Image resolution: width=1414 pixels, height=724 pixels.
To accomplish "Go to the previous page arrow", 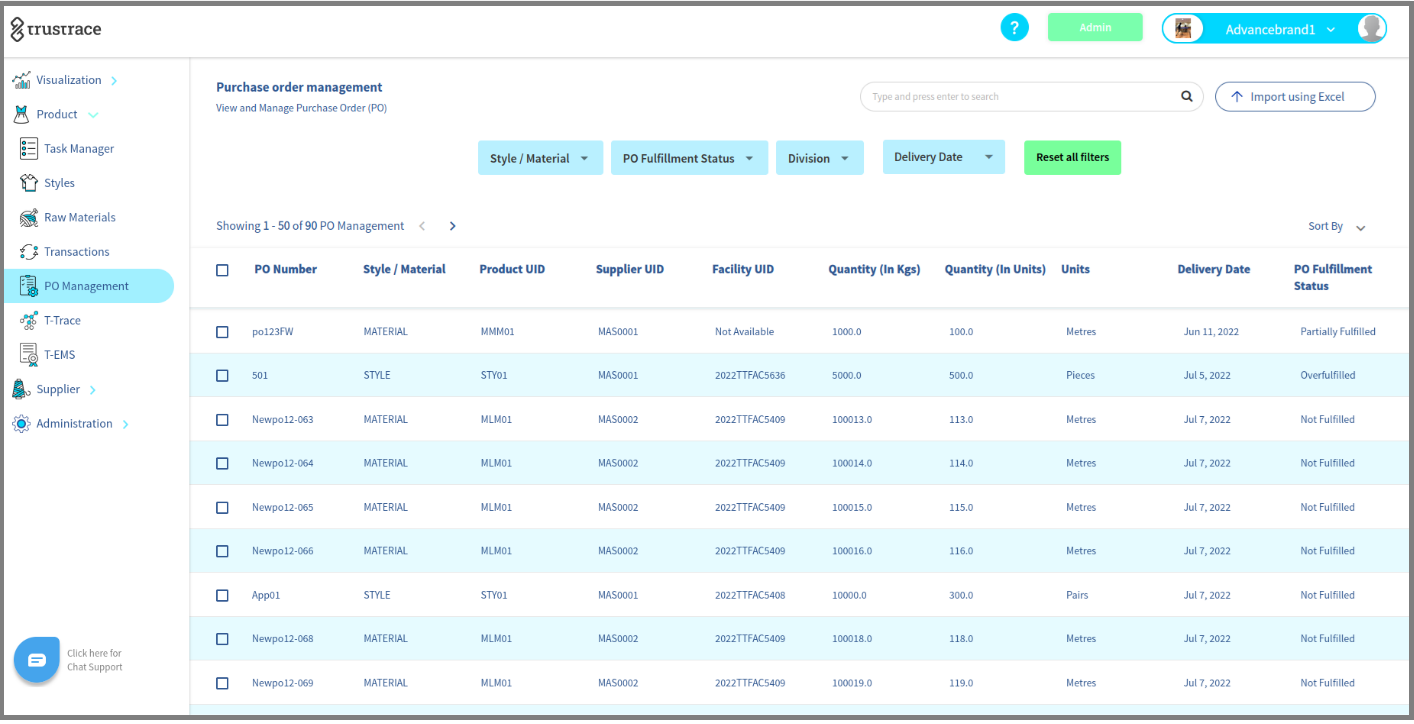I will pos(422,226).
